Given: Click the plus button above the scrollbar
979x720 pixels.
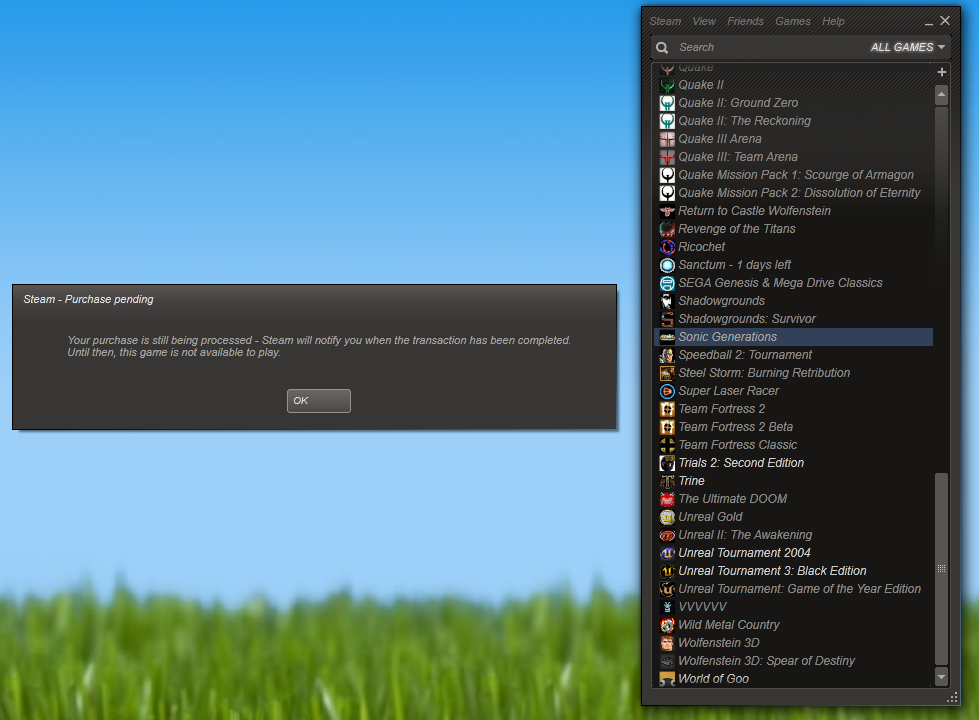Looking at the screenshot, I should click(x=942, y=72).
